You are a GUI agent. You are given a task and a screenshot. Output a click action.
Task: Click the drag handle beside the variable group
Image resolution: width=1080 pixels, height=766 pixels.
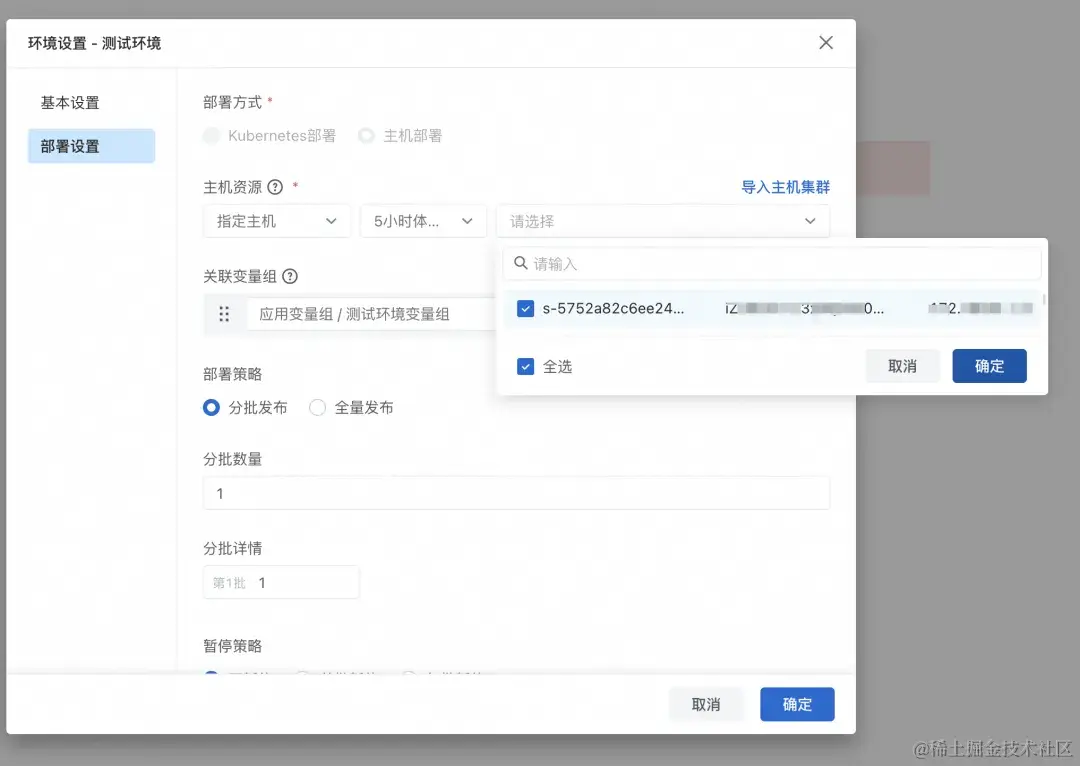224,314
